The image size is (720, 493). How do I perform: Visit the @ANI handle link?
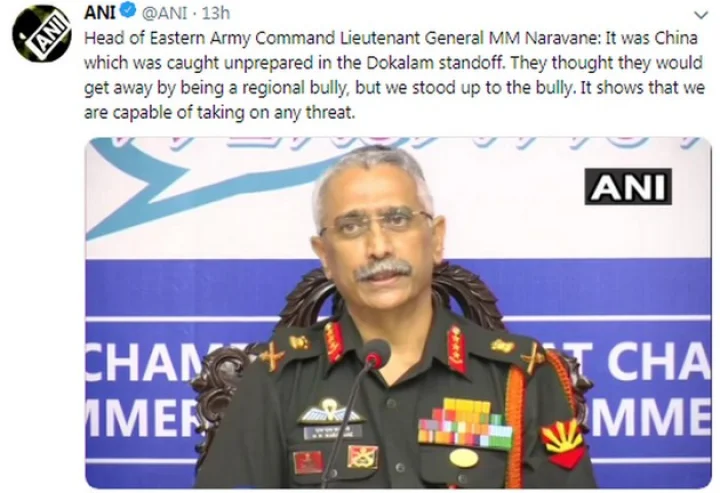pos(164,13)
